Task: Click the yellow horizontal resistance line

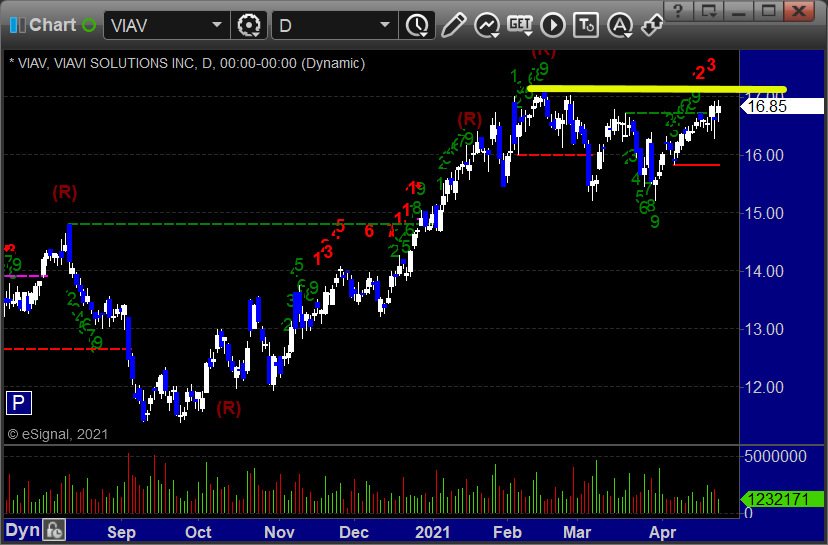Action: coord(657,89)
